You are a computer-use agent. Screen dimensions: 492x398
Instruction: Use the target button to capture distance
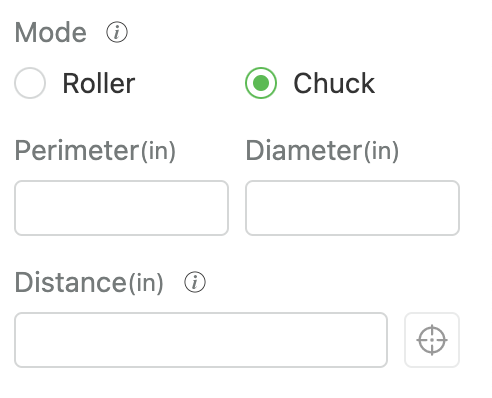click(432, 340)
